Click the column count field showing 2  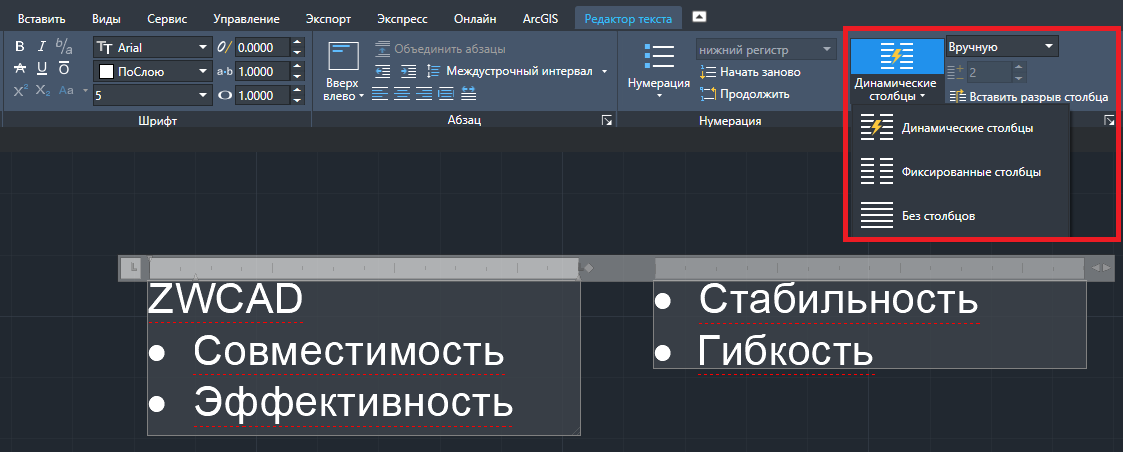(988, 72)
